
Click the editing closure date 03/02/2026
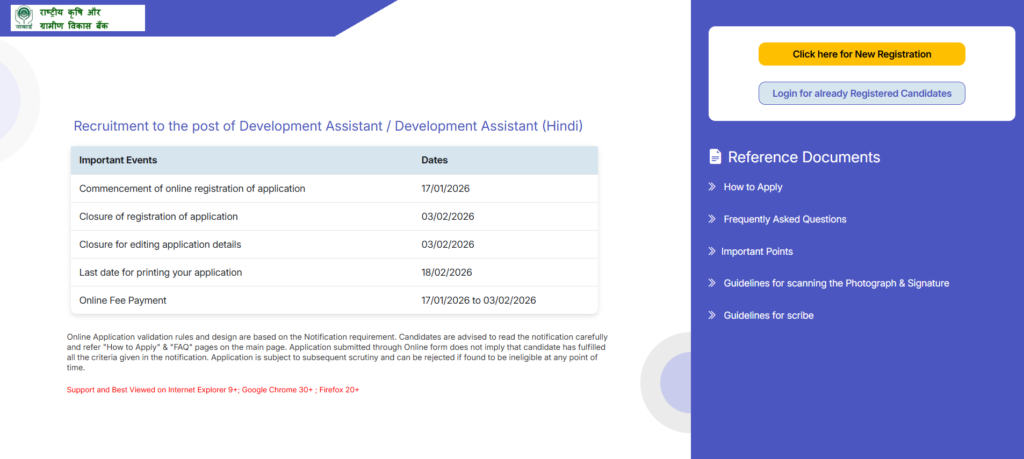[447, 244]
